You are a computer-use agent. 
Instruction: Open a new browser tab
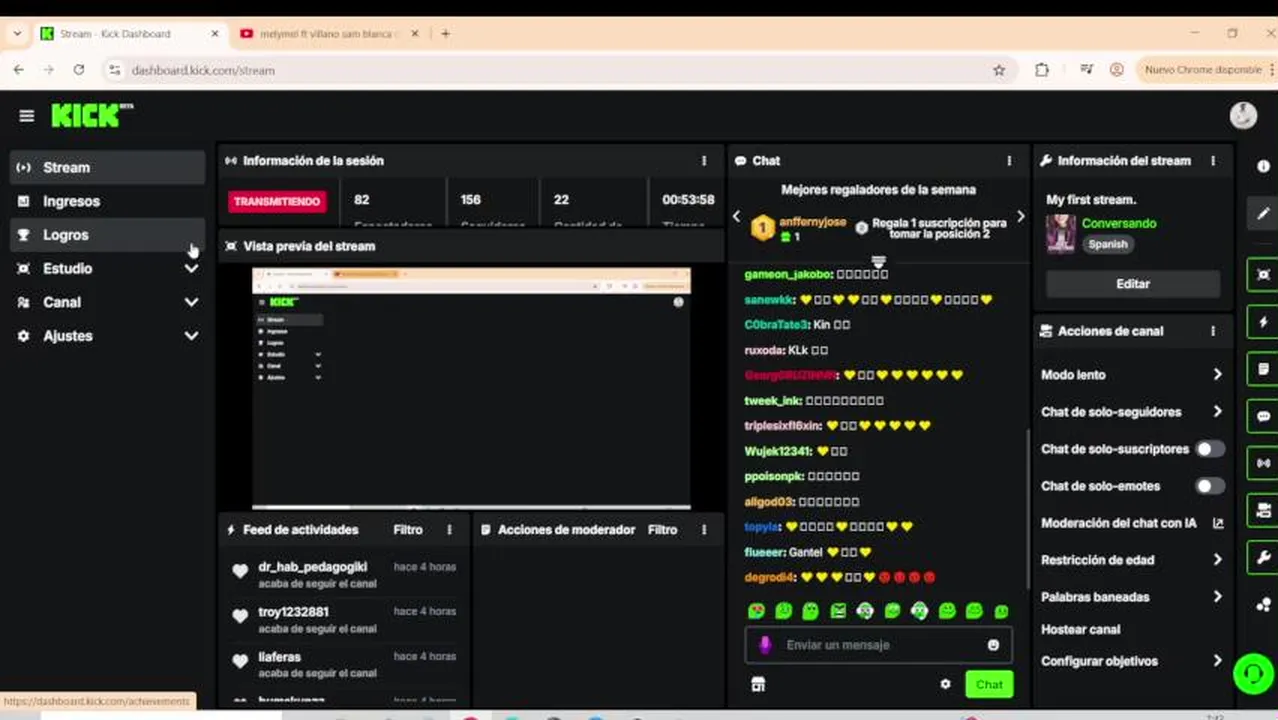coord(445,33)
